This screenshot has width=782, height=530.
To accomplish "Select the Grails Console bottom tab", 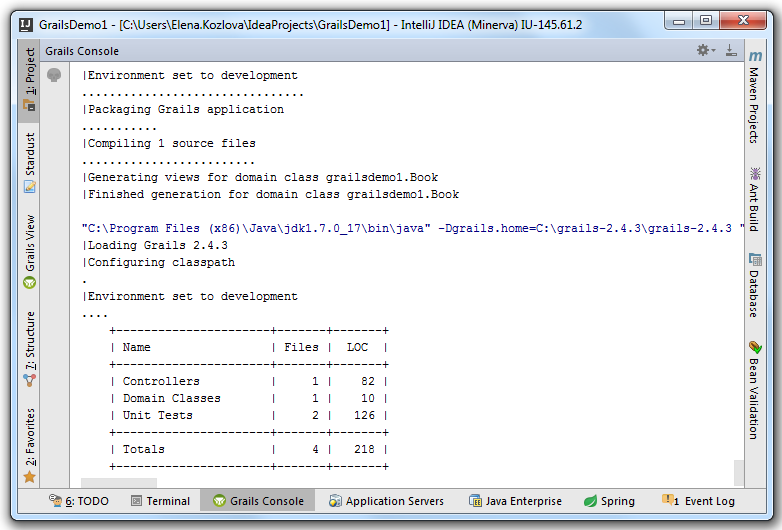I will (258, 501).
